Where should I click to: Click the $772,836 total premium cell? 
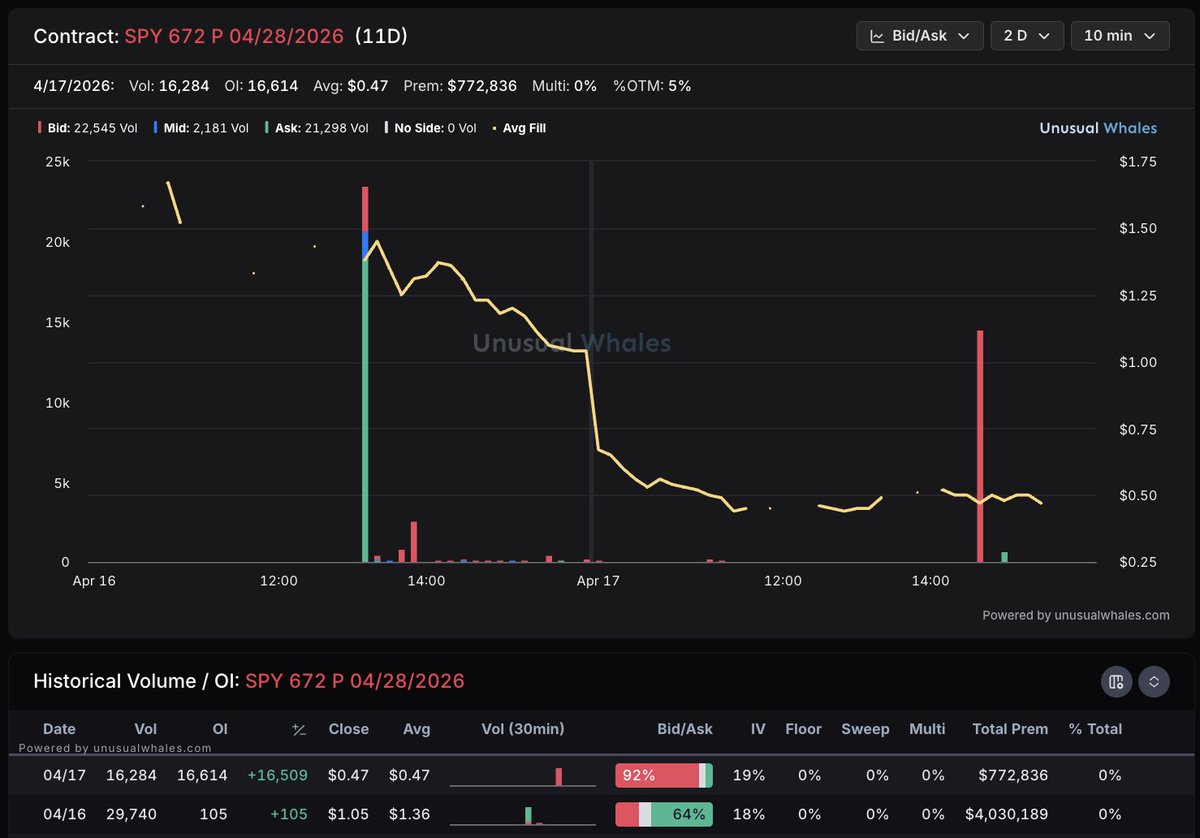(1015, 775)
